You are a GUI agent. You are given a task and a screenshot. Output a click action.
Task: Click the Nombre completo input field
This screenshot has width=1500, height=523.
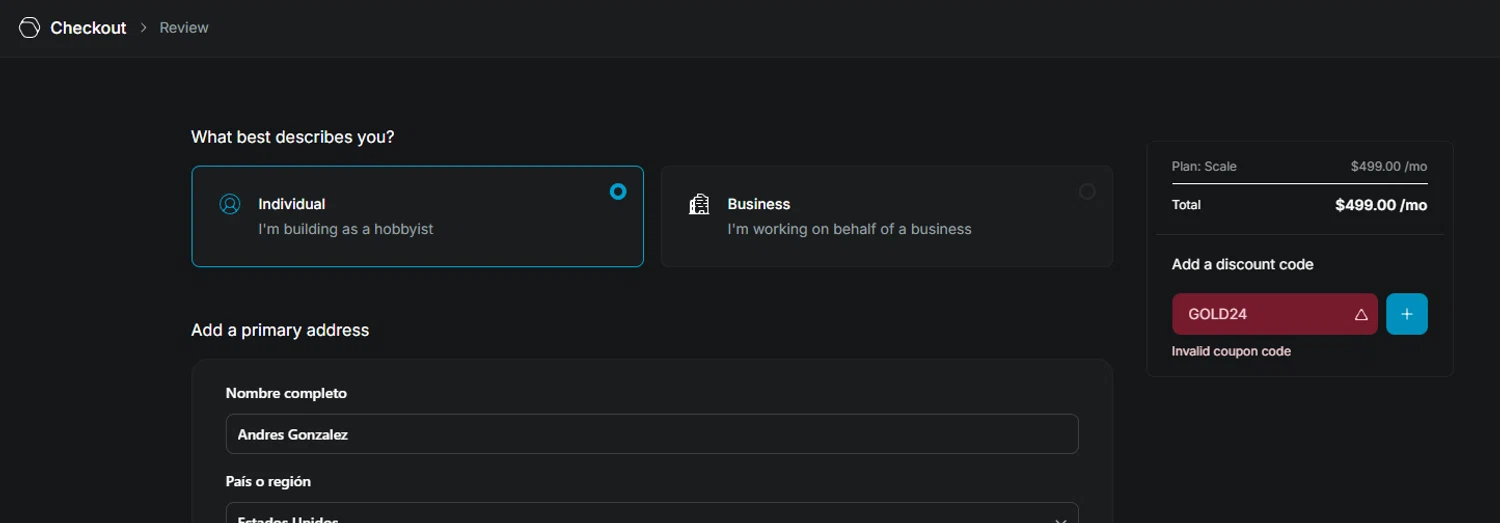pos(652,434)
